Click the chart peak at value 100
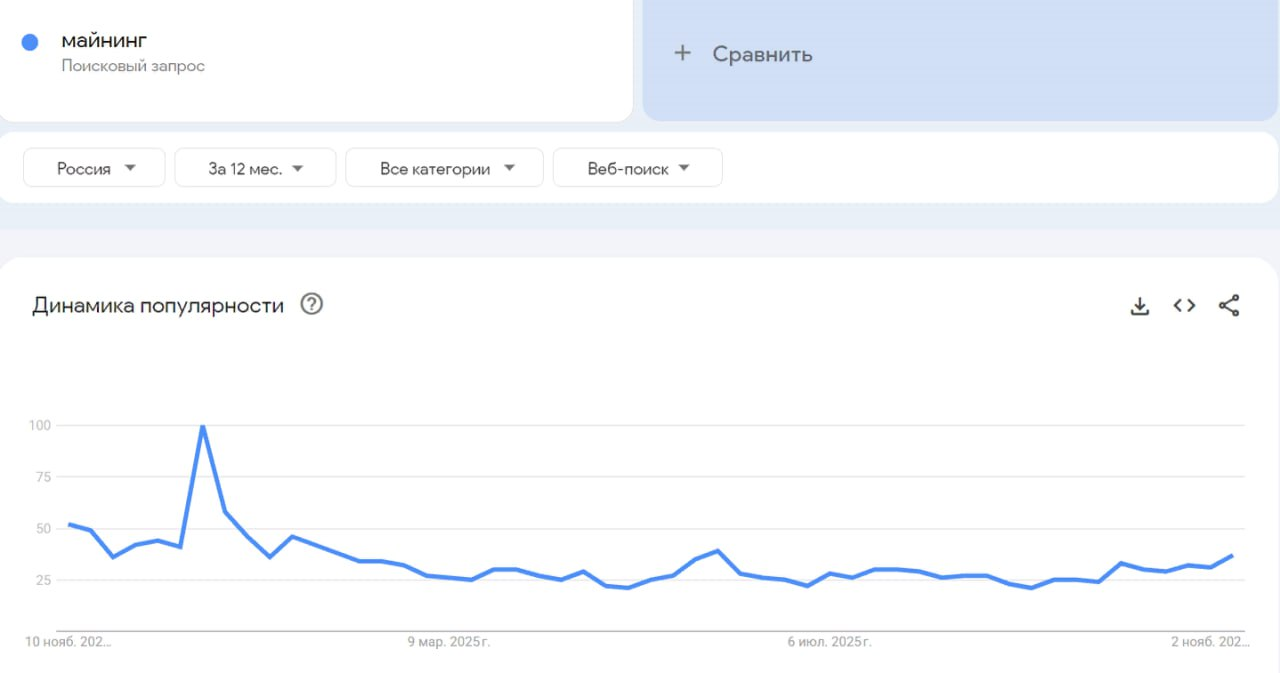Image resolution: width=1280 pixels, height=673 pixels. pyautogui.click(x=203, y=426)
